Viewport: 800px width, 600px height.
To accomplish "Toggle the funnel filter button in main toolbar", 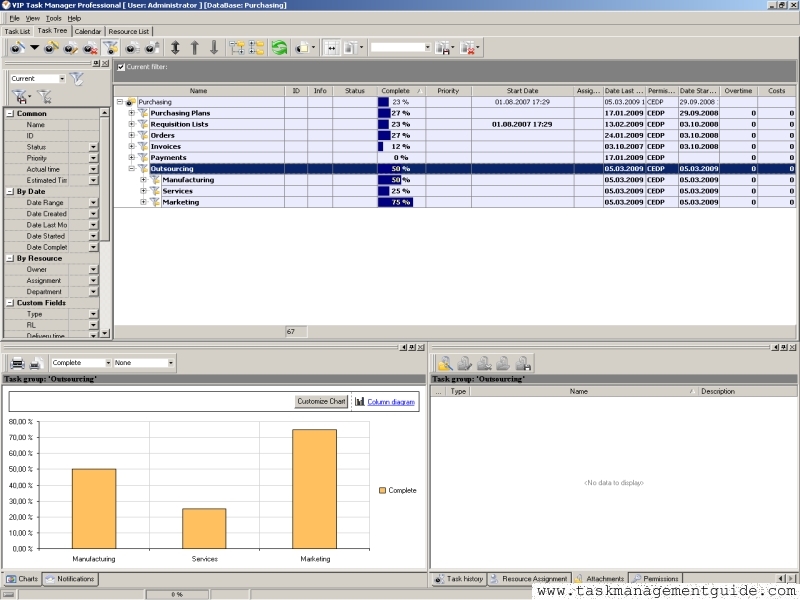I will [110, 47].
